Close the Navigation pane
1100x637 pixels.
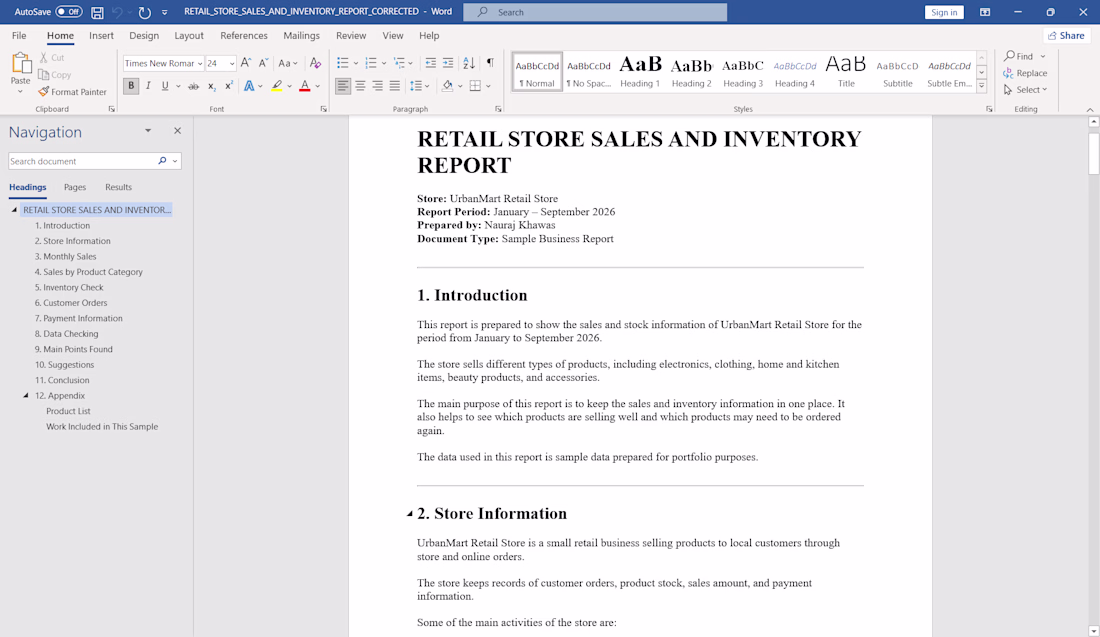(x=177, y=130)
